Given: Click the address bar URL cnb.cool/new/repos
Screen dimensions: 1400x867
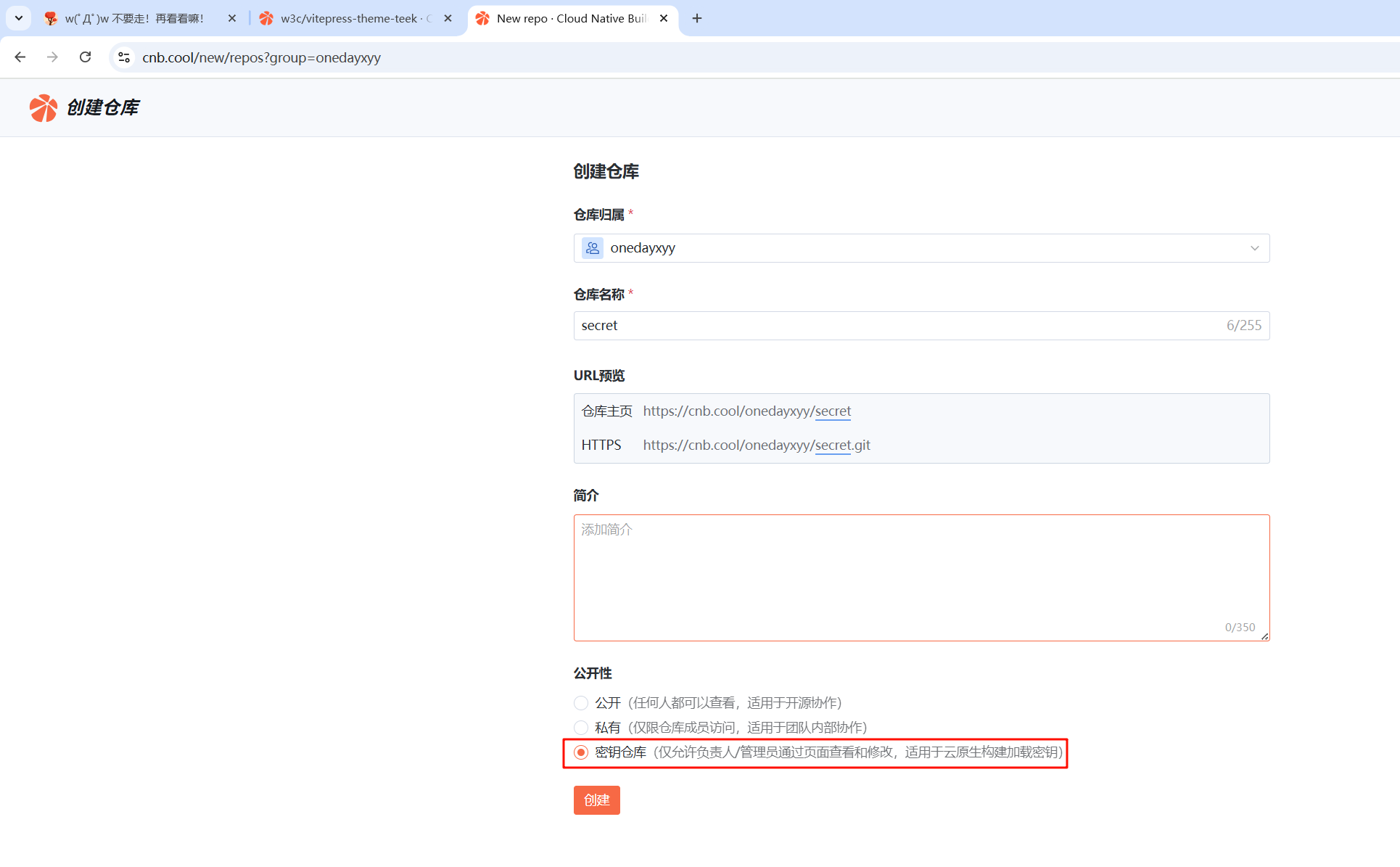Looking at the screenshot, I should tap(261, 57).
